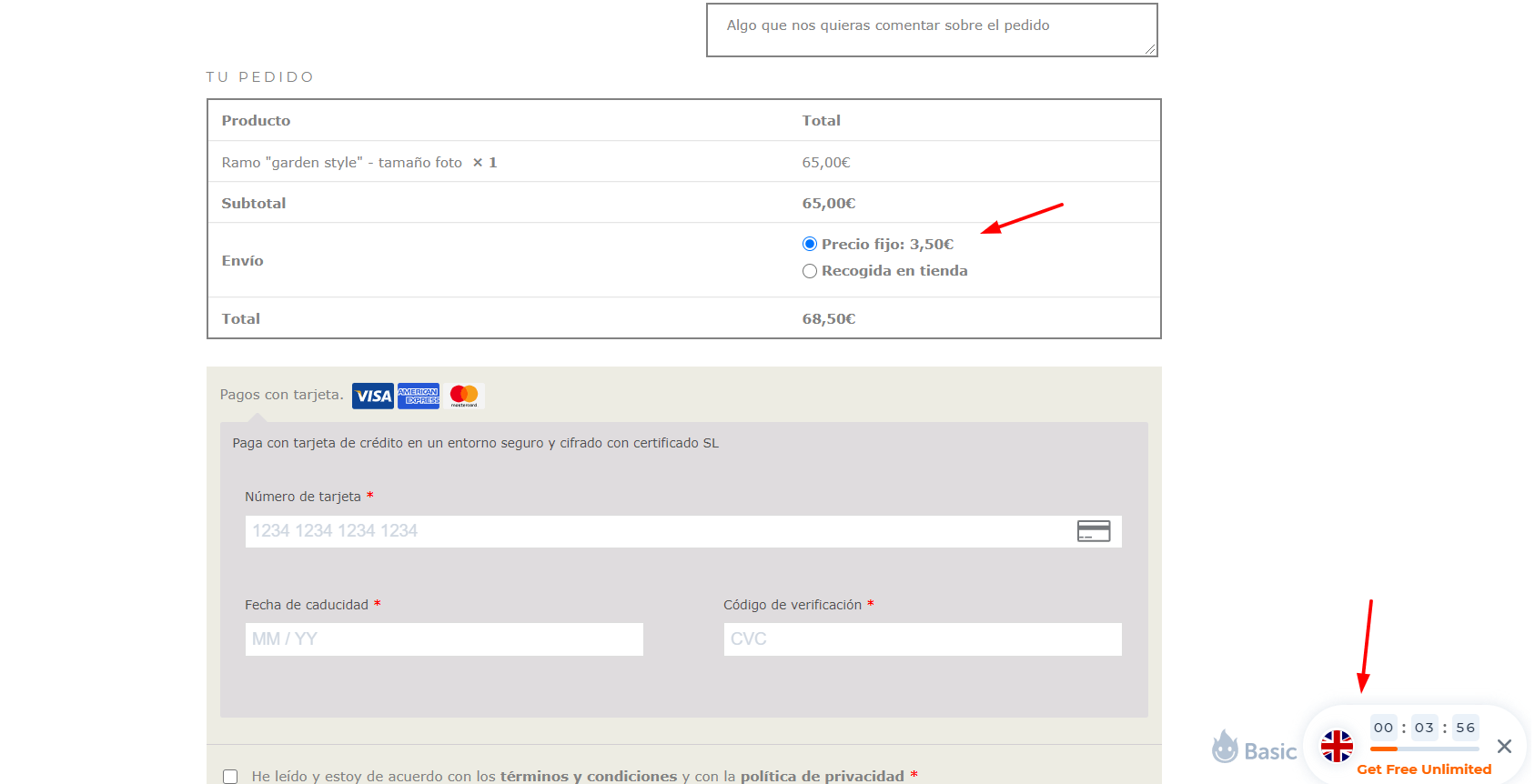1535x784 pixels.
Task: Click the TU PEDIDO heading
Action: point(260,77)
